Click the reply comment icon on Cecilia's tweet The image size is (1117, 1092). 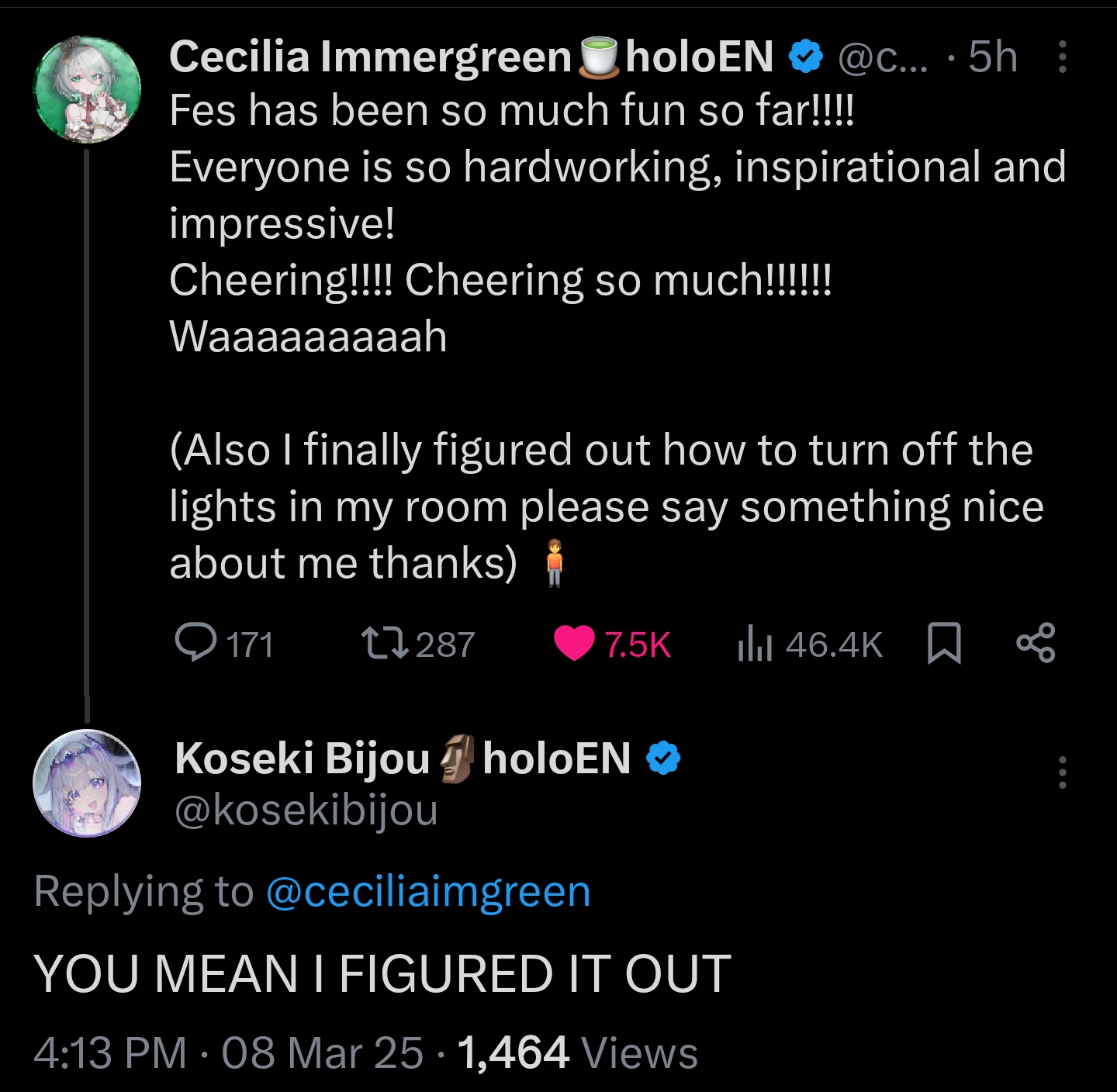[196, 643]
